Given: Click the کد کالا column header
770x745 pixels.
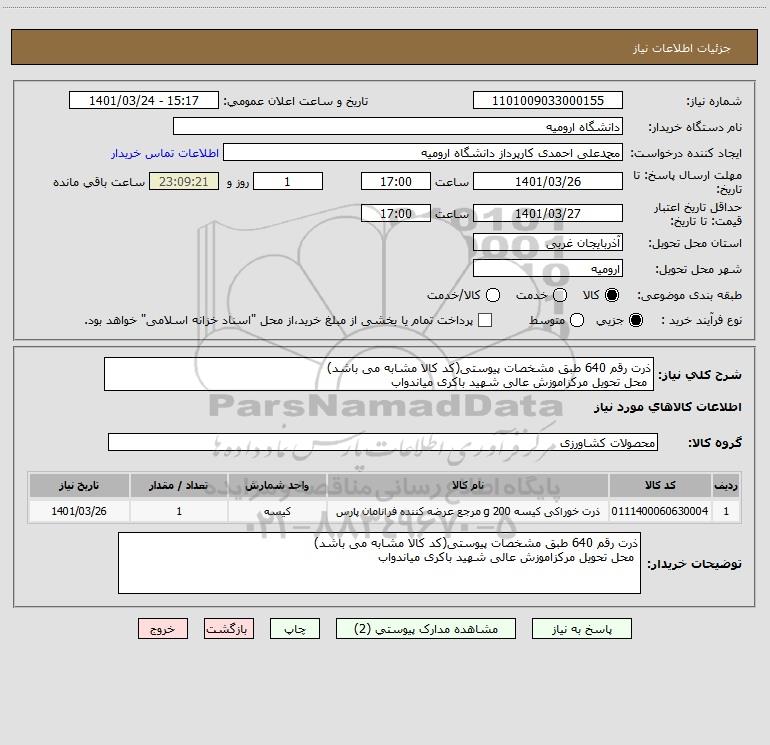Looking at the screenshot, I should pyautogui.click(x=660, y=485).
